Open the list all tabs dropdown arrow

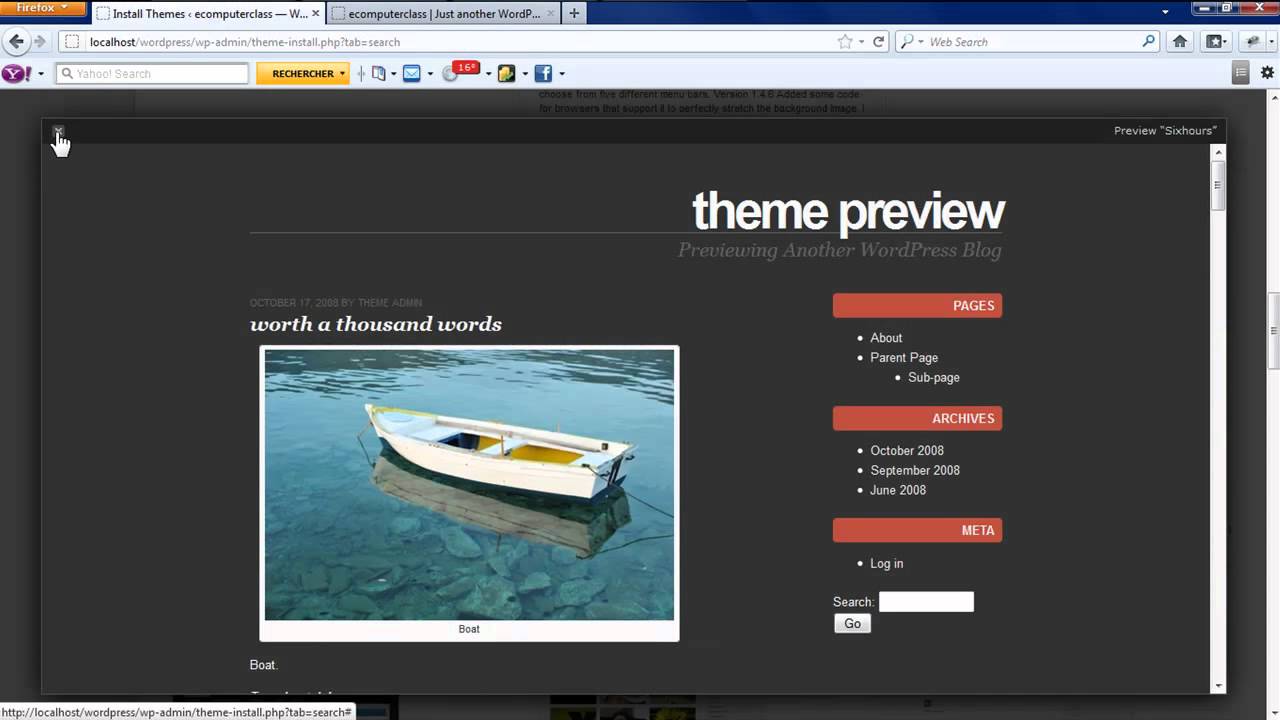click(x=1165, y=12)
